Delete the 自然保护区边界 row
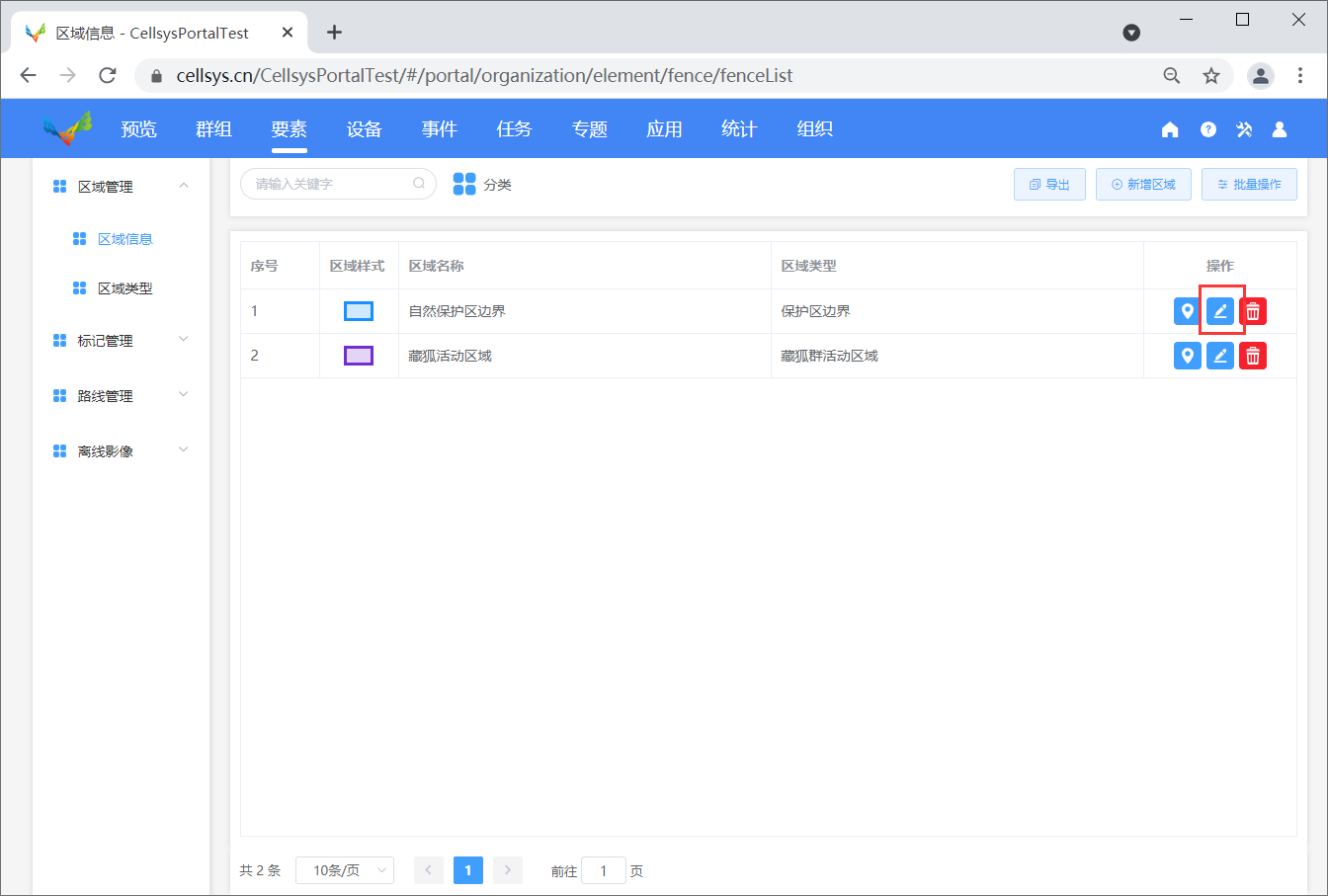The width and height of the screenshot is (1328, 896). [1253, 311]
